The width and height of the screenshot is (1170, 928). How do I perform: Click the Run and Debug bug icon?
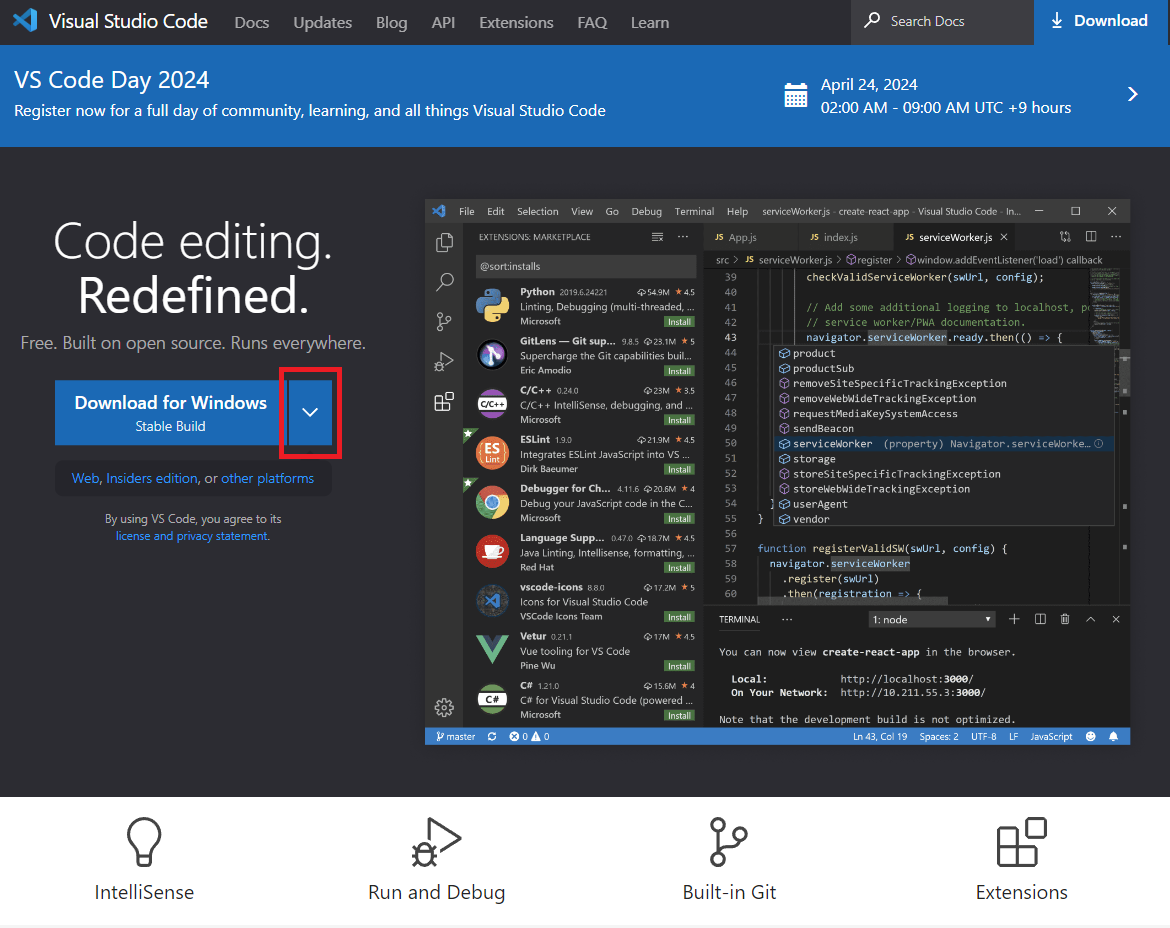tap(436, 842)
